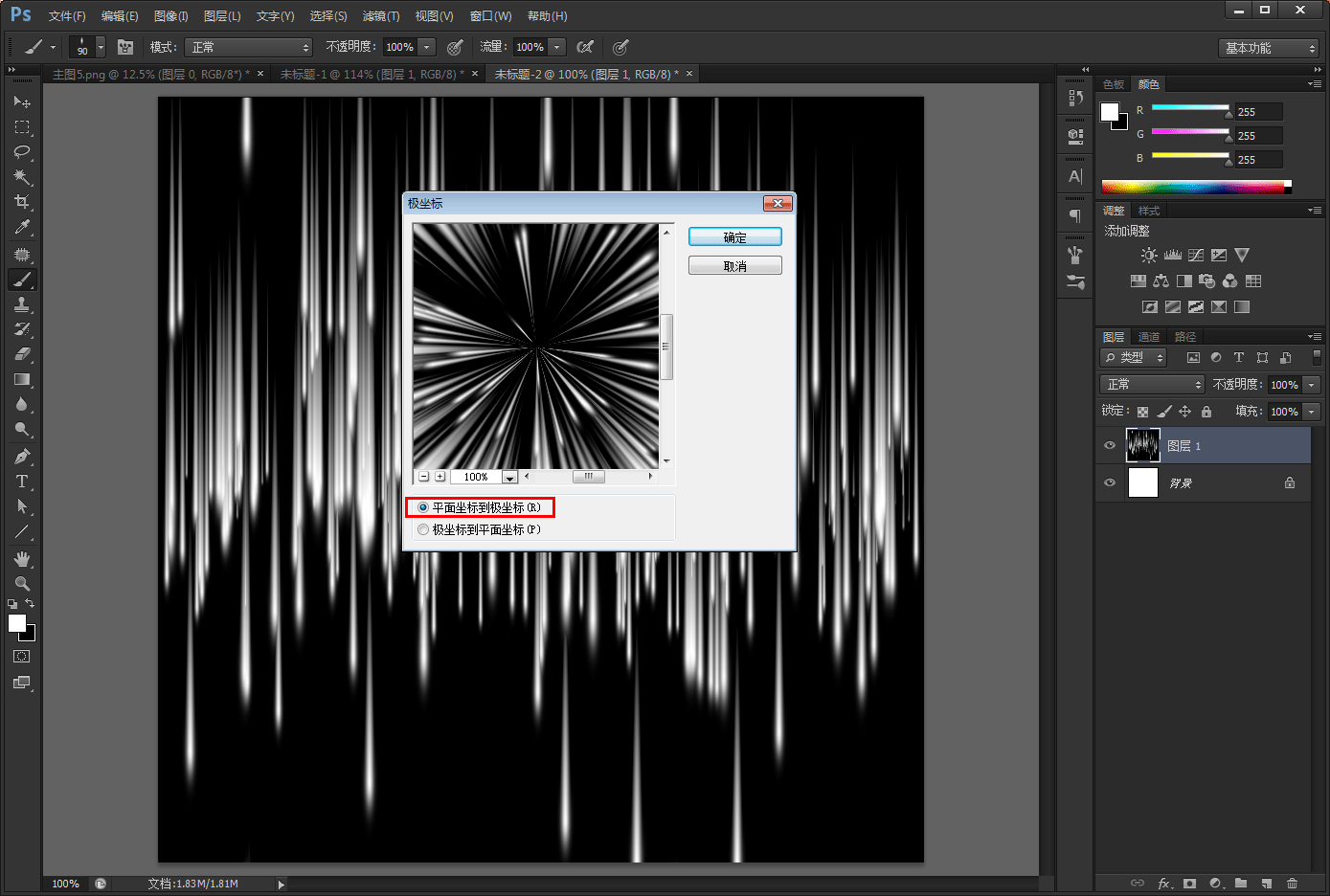Open the brush mode 正常 dropdown
Image resolution: width=1330 pixels, height=896 pixels.
[249, 47]
